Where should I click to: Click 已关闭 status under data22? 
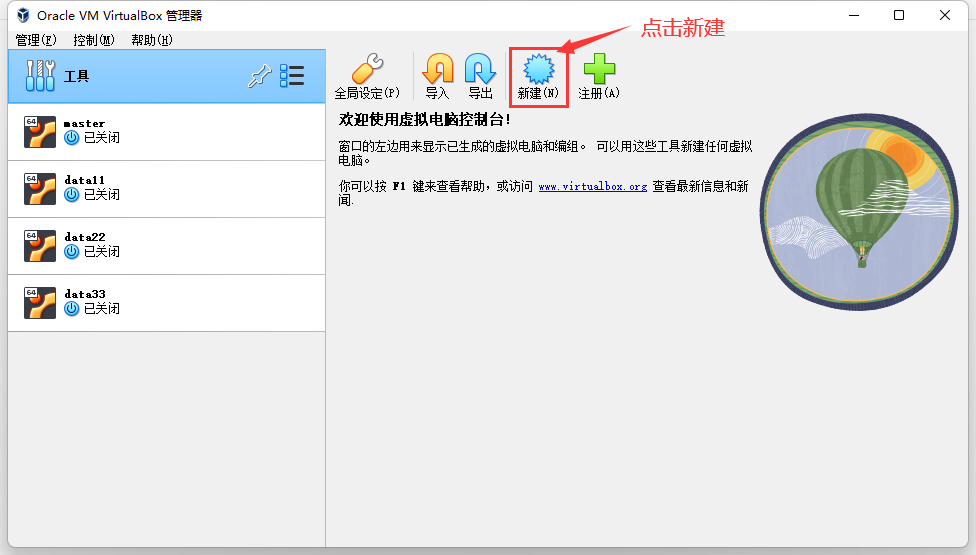click(101, 251)
